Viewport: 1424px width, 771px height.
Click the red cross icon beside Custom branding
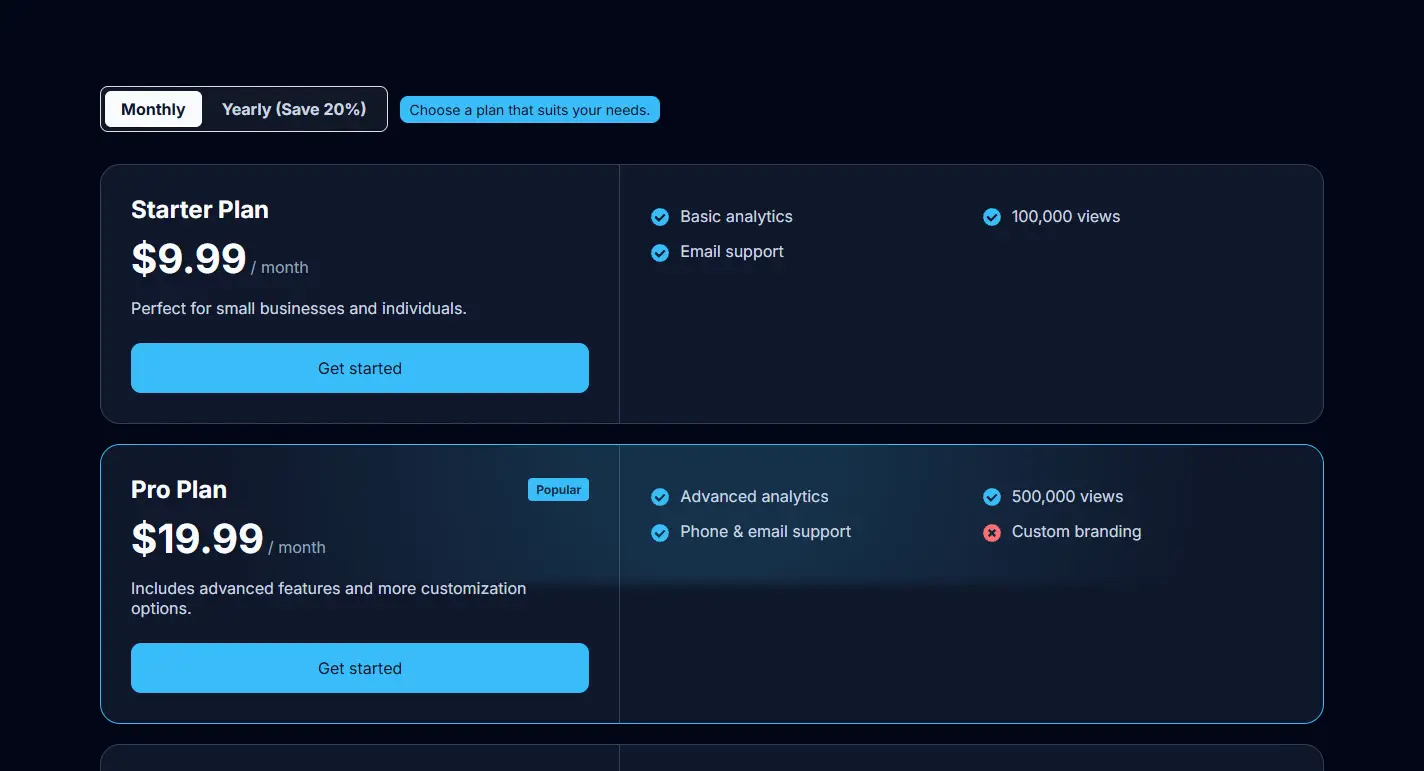point(992,532)
